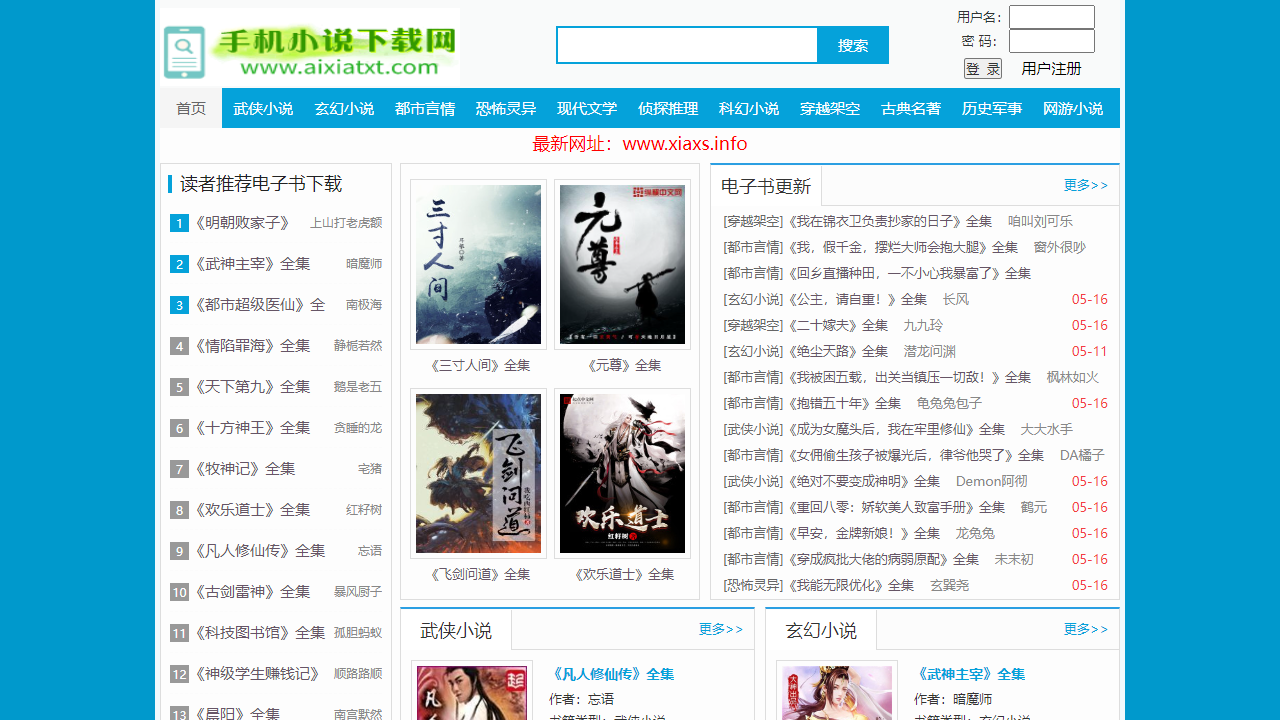Click 更多>> in the 电子书更新 panel
1280x720 pixels.
pyautogui.click(x=1086, y=185)
